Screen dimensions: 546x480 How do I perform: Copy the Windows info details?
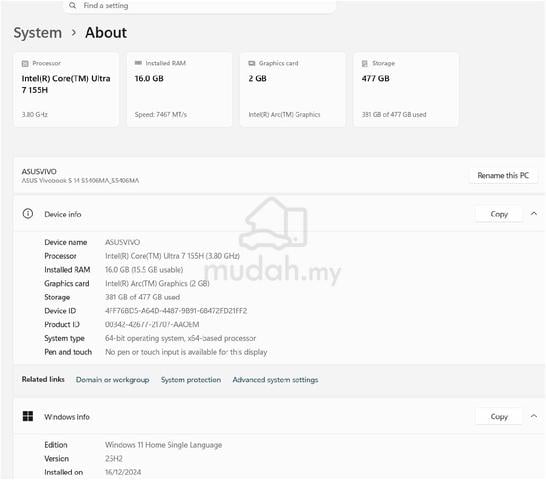tap(499, 416)
